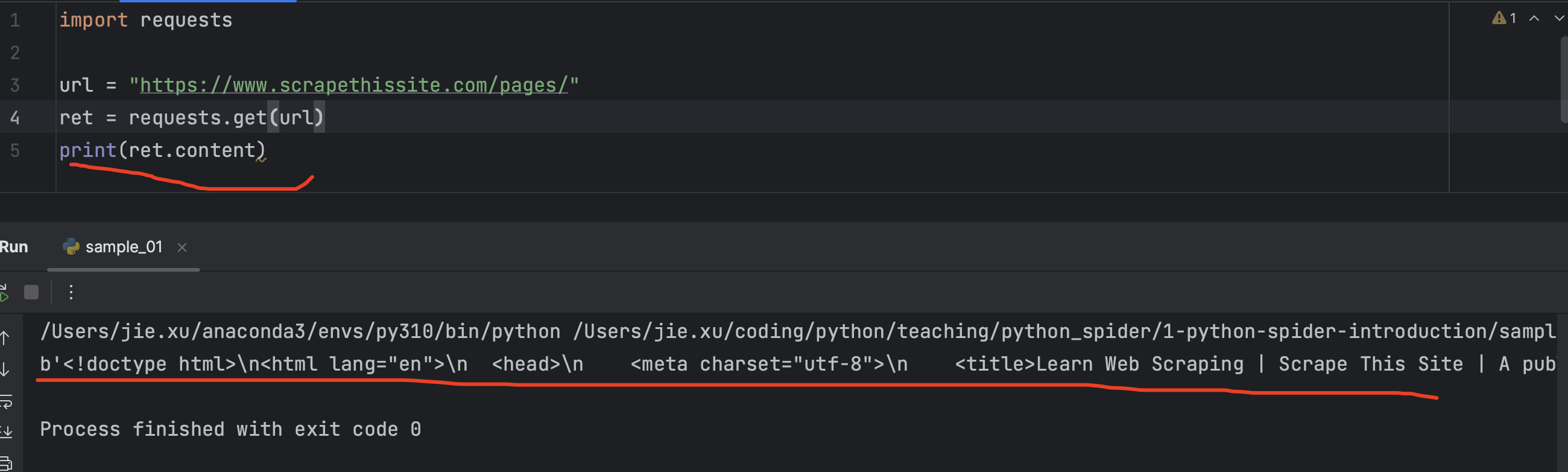Screen dimensions: 1568x472
Task: Click the down arrow in console gutter
Action: (5, 369)
